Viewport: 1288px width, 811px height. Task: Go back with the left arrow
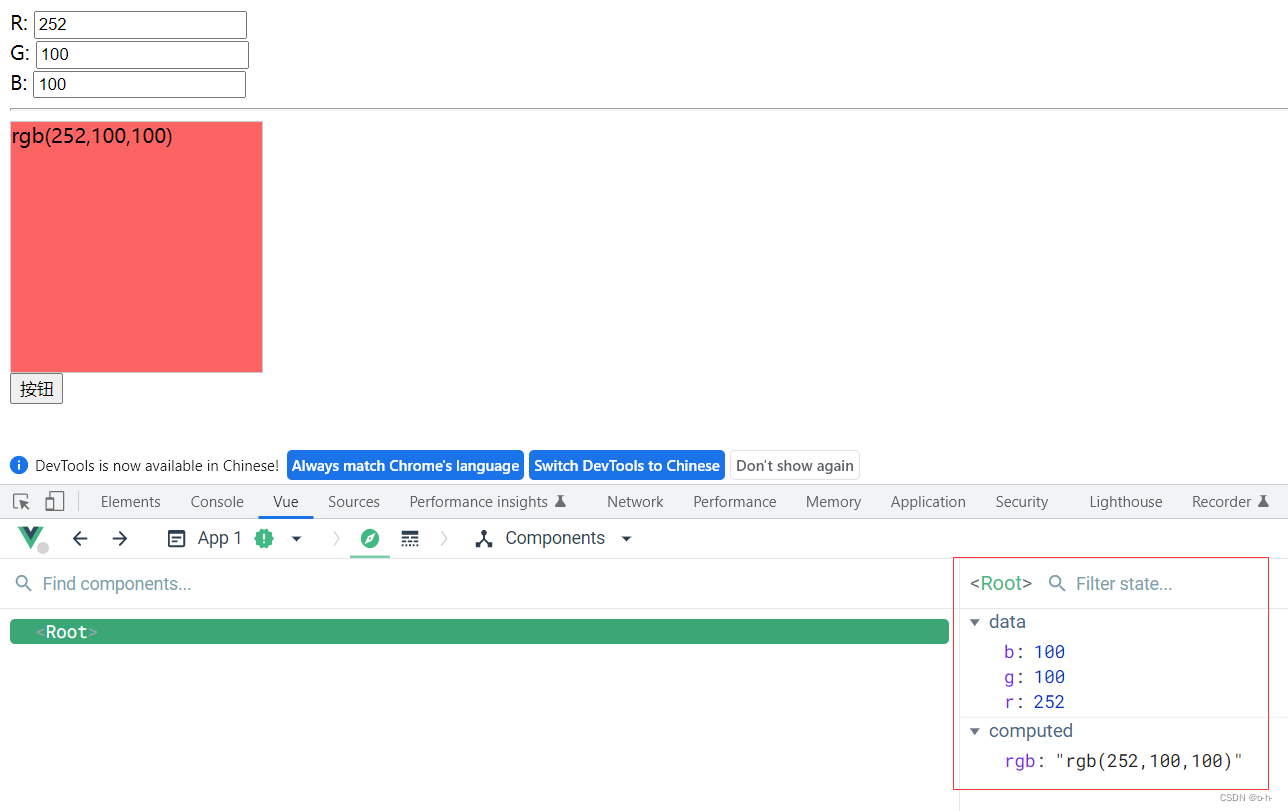click(80, 538)
